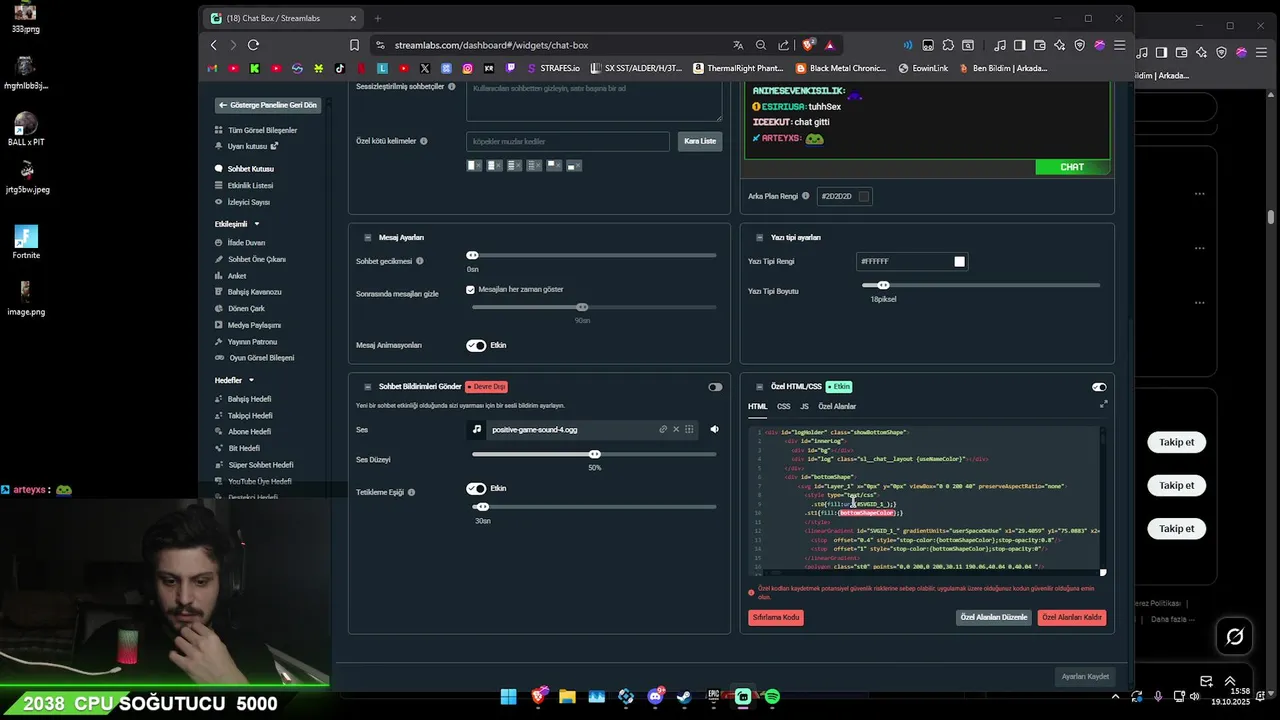Switch to the Özel Alanlar tab
1280x720 pixels.
[x=837, y=406]
